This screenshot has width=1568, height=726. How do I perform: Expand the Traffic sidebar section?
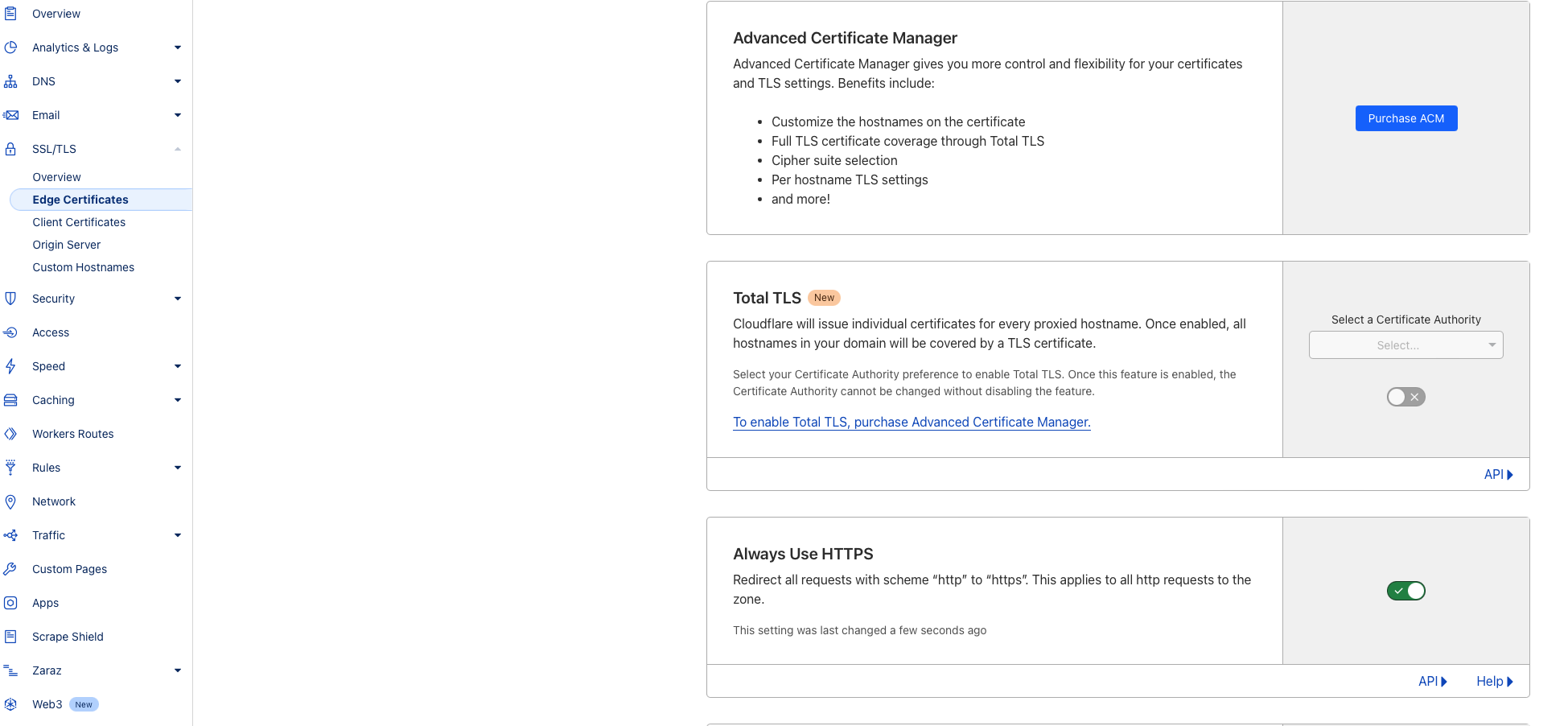coord(177,534)
